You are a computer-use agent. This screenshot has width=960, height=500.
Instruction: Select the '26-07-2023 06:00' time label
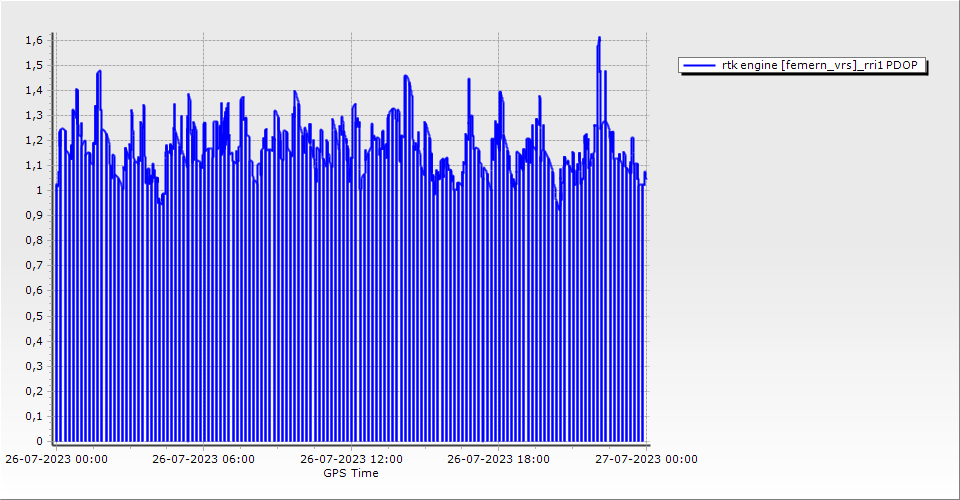(203, 460)
